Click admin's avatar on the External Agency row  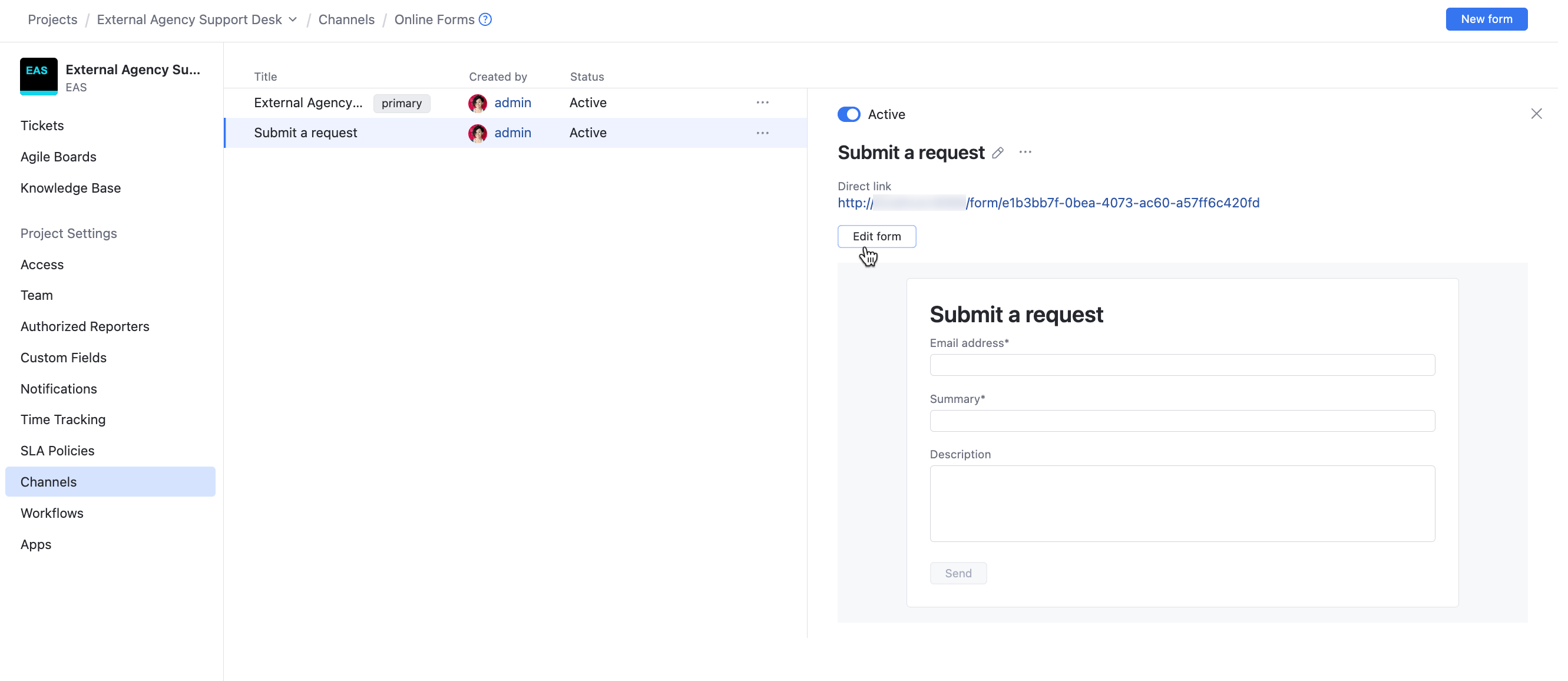(x=478, y=103)
